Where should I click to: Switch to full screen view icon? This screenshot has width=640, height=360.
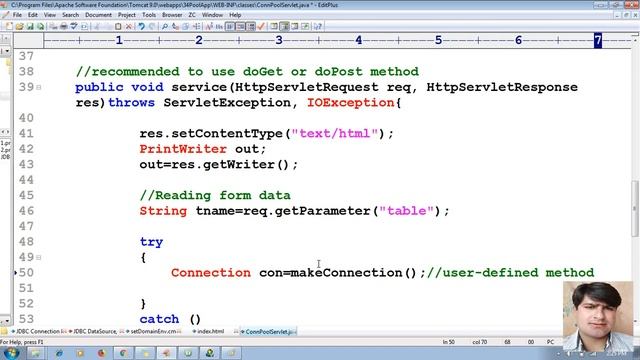(x=305, y=26)
